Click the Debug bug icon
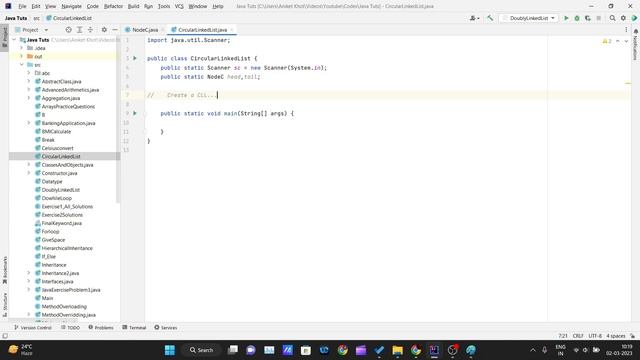The image size is (640, 360). pyautogui.click(x=577, y=18)
